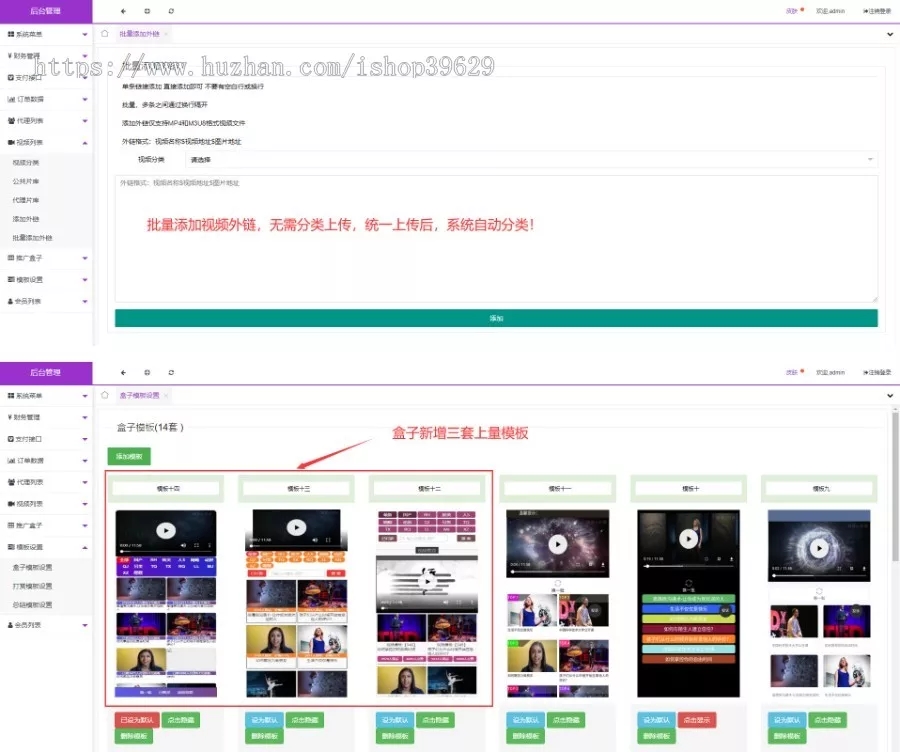Play the video in 模板九 preview

click(819, 548)
